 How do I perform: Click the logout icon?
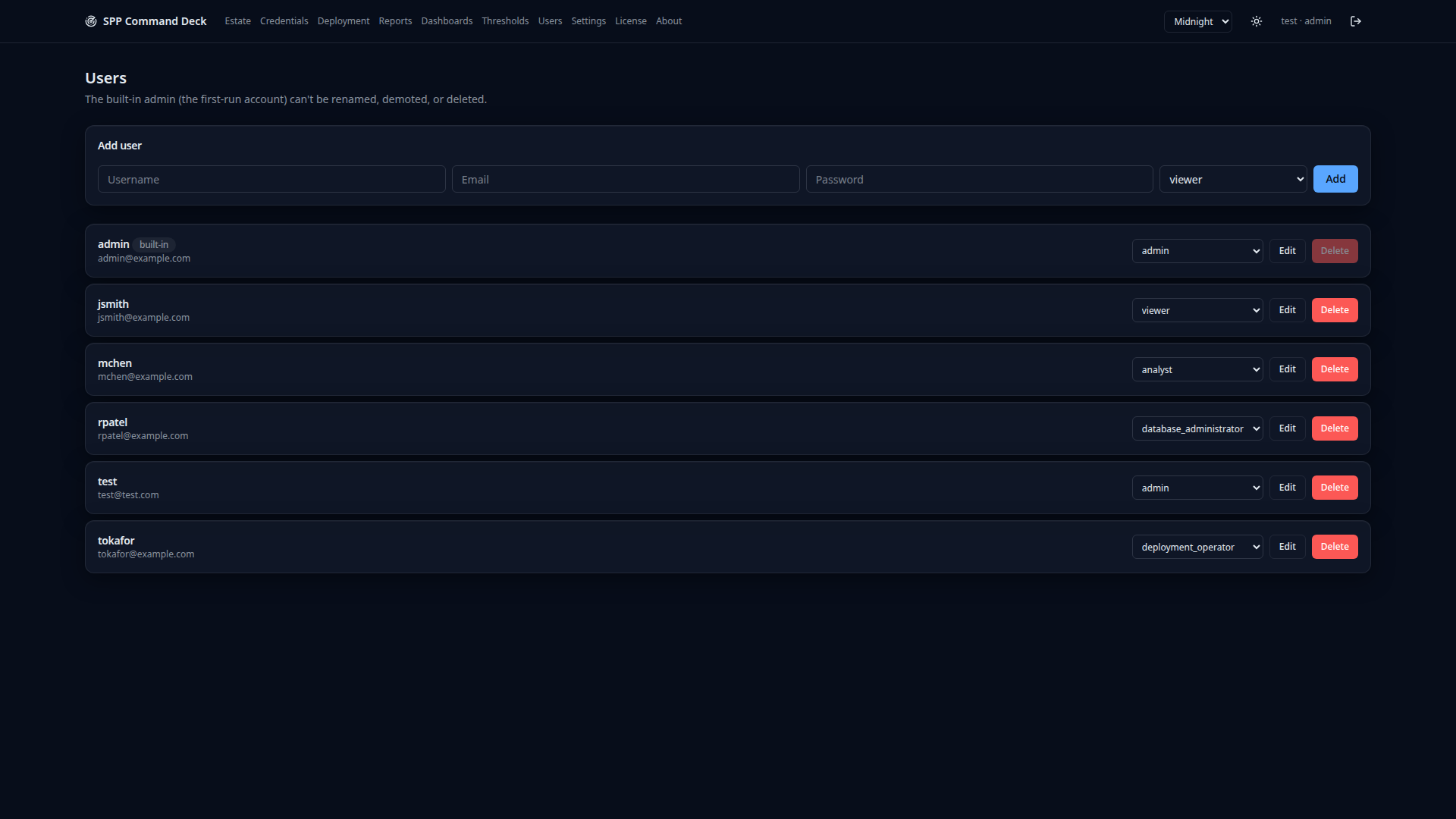click(x=1356, y=21)
